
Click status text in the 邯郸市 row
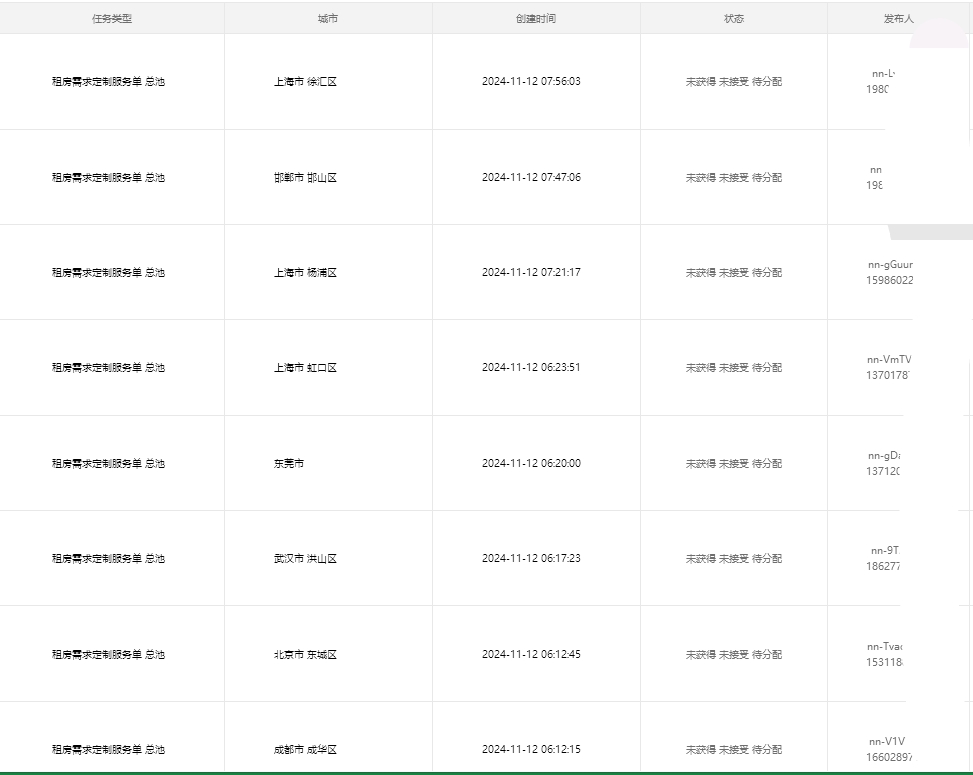(733, 178)
